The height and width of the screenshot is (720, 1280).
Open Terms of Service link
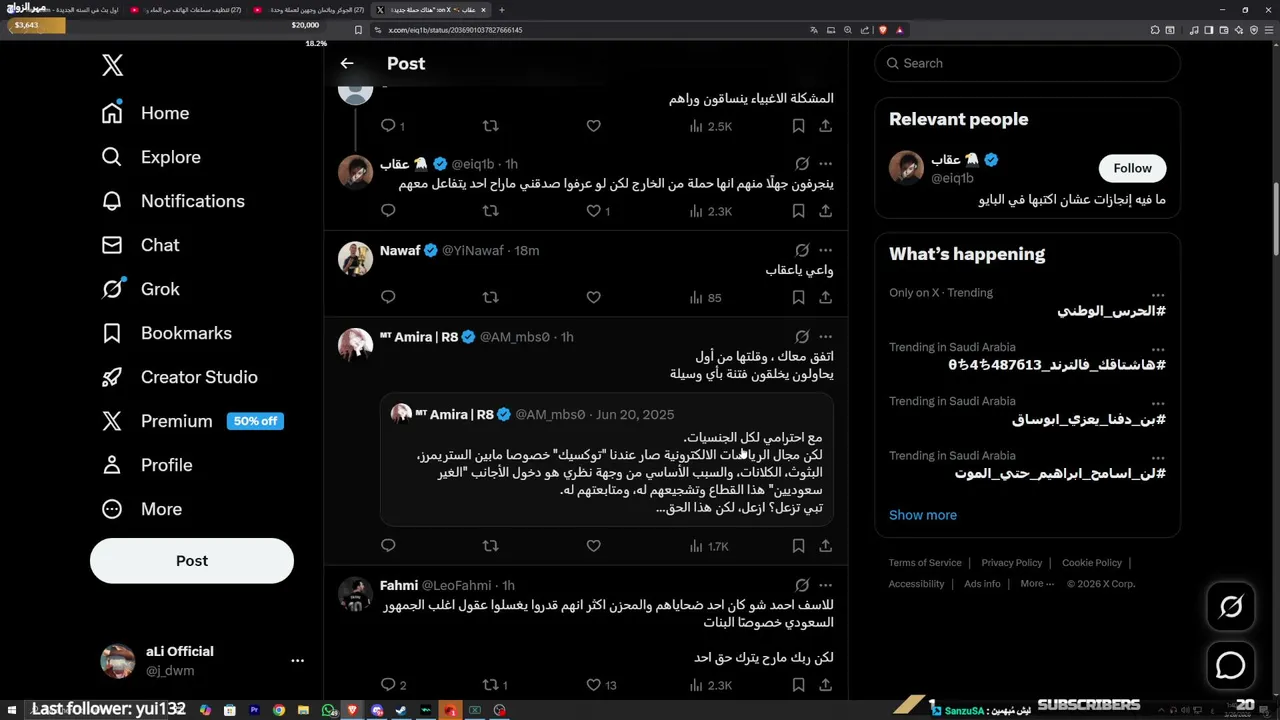(x=925, y=563)
